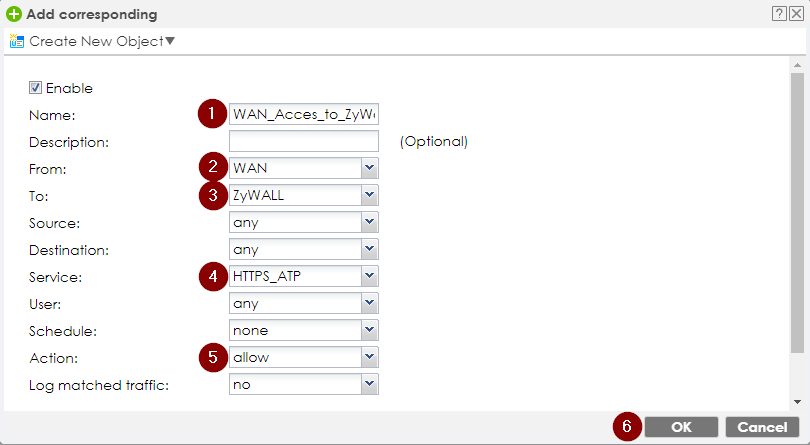The height and width of the screenshot is (445, 810).
Task: Toggle the Enable checkbox
Action: click(36, 88)
